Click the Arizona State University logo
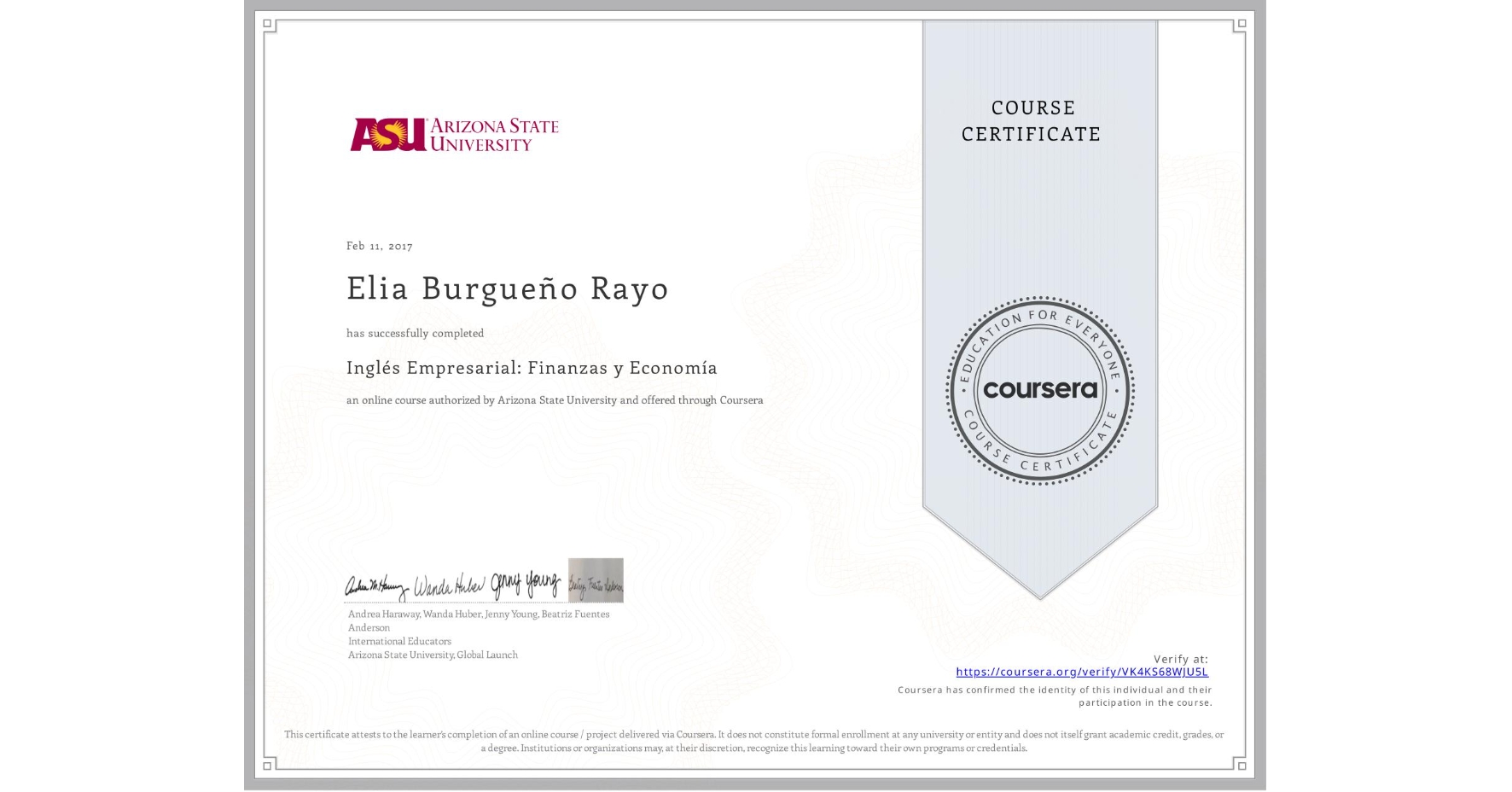Image resolution: width=1512 pixels, height=792 pixels. (x=454, y=135)
